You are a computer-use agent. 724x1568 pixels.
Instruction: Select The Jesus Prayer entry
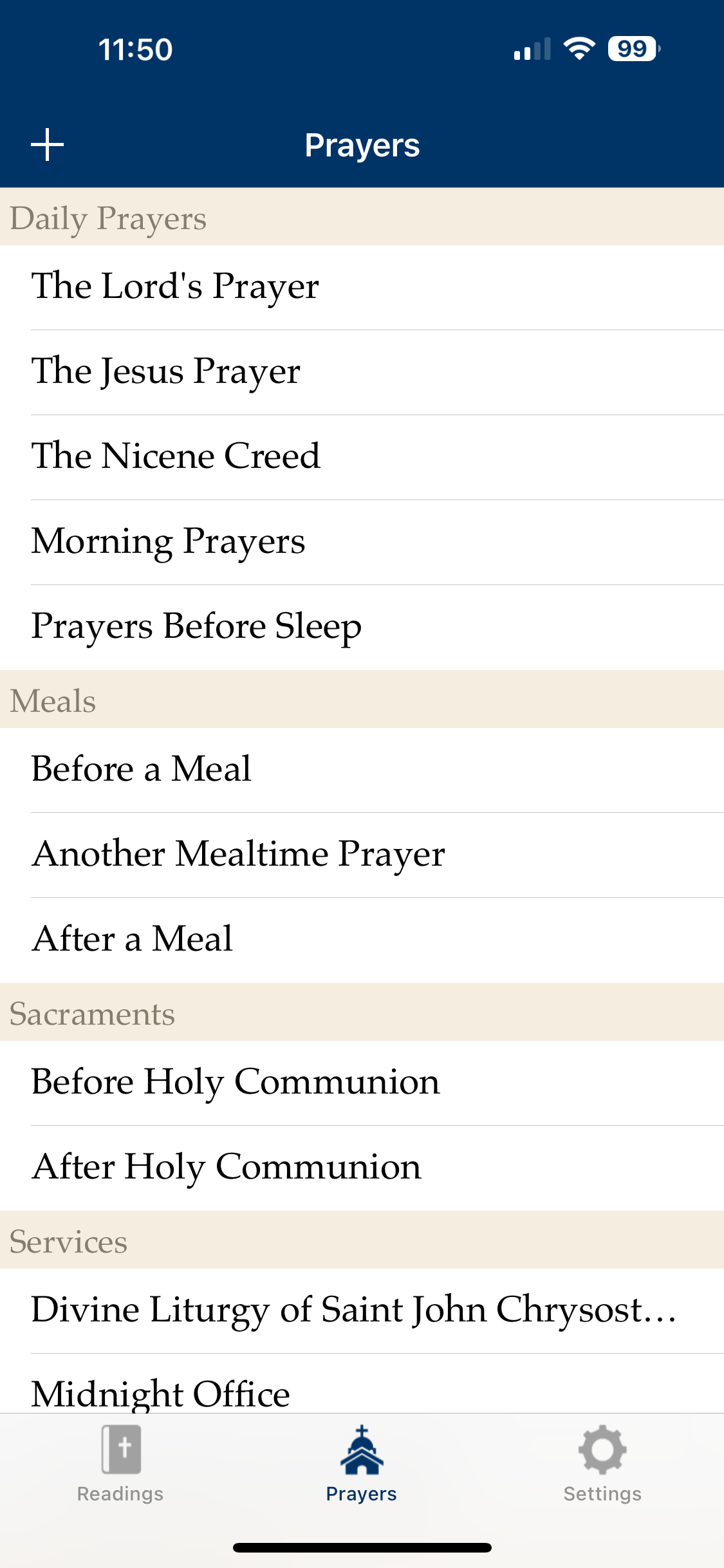(x=166, y=371)
